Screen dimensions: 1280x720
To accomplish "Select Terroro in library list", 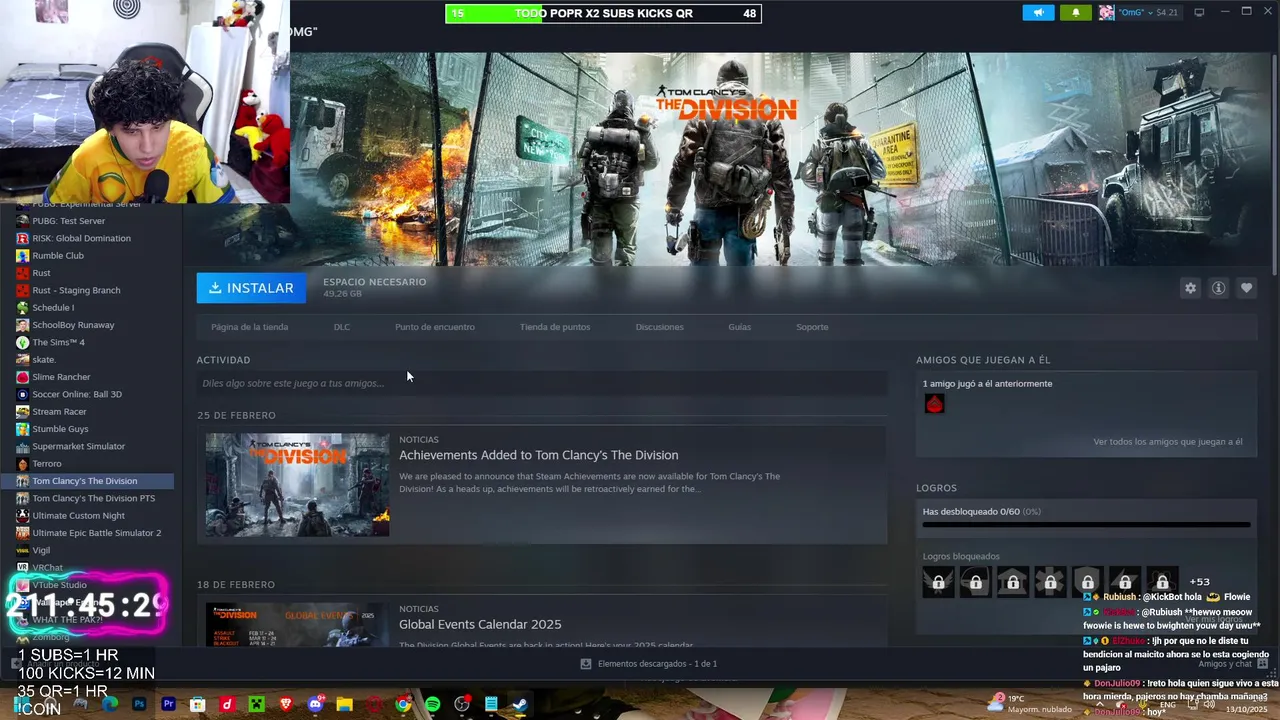I will point(47,464).
